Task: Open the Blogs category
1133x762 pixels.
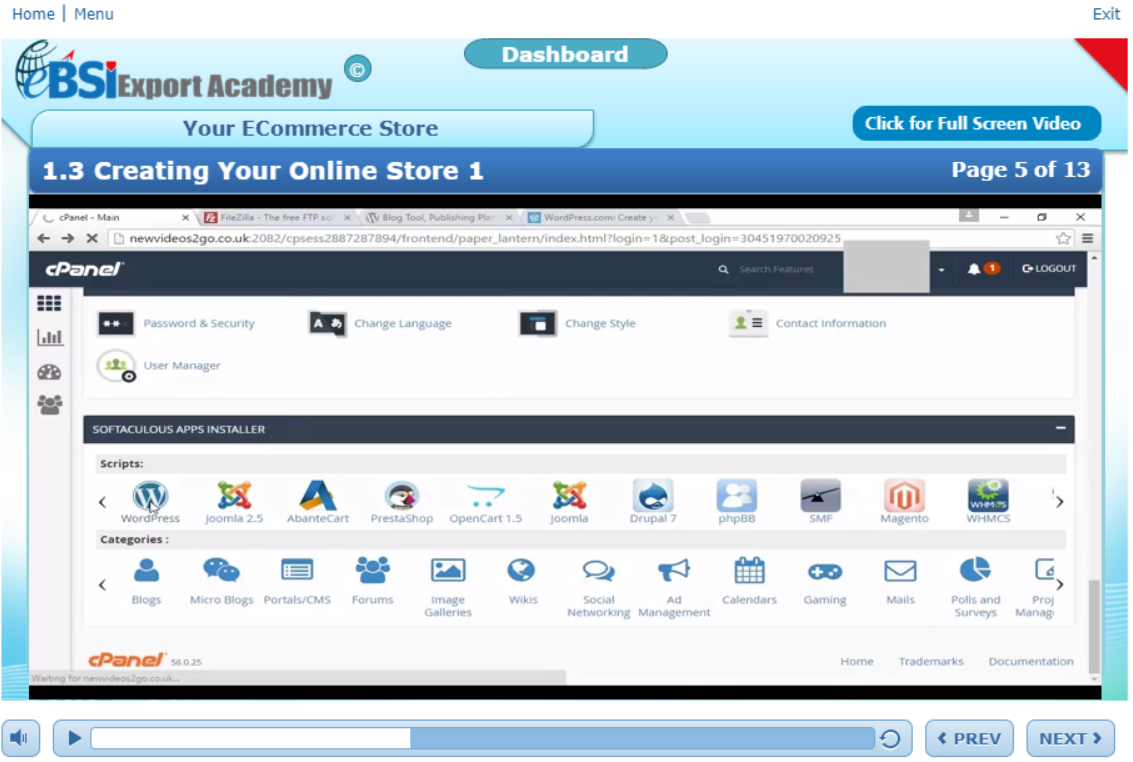Action: [146, 581]
